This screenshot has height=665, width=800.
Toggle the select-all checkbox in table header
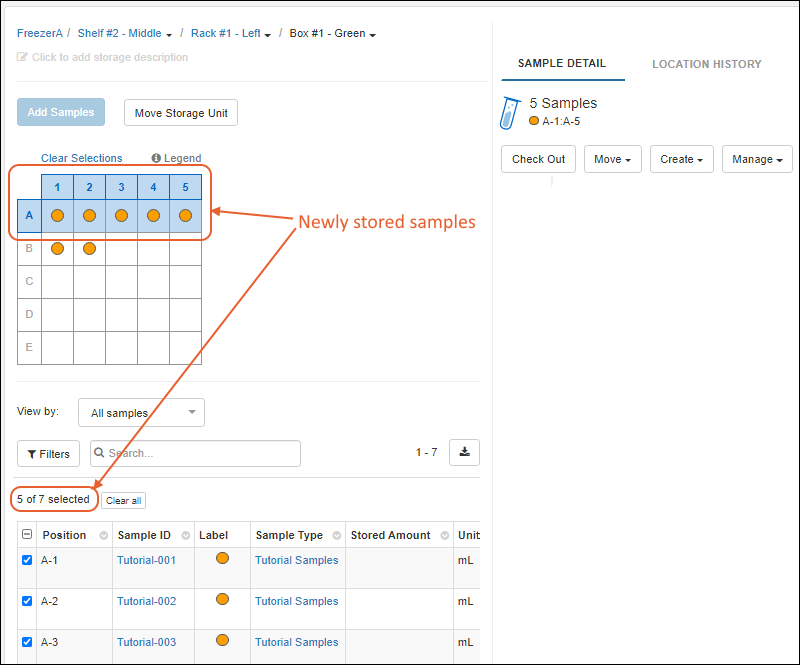pyautogui.click(x=27, y=535)
